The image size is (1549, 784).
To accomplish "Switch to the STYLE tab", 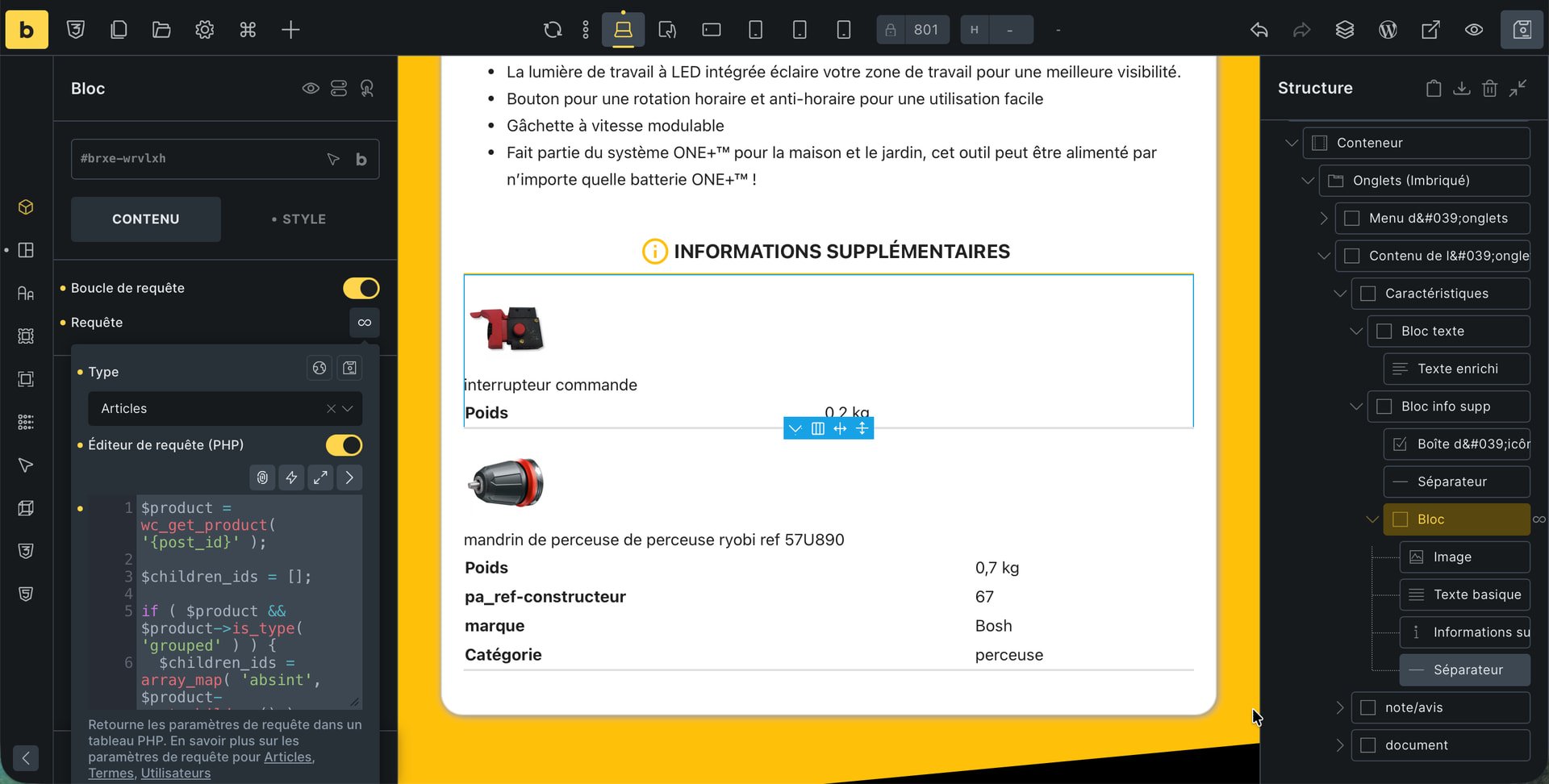I will 299,219.
